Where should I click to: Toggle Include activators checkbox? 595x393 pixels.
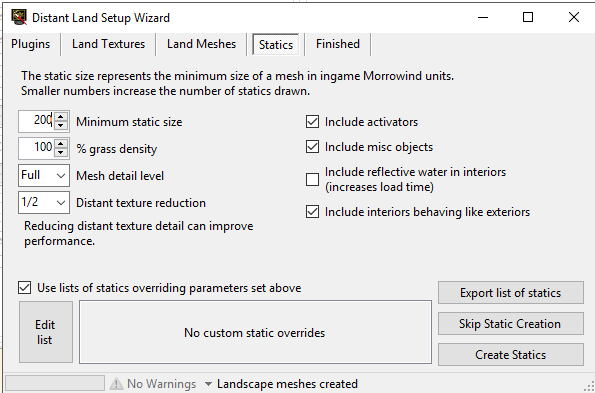(x=312, y=122)
